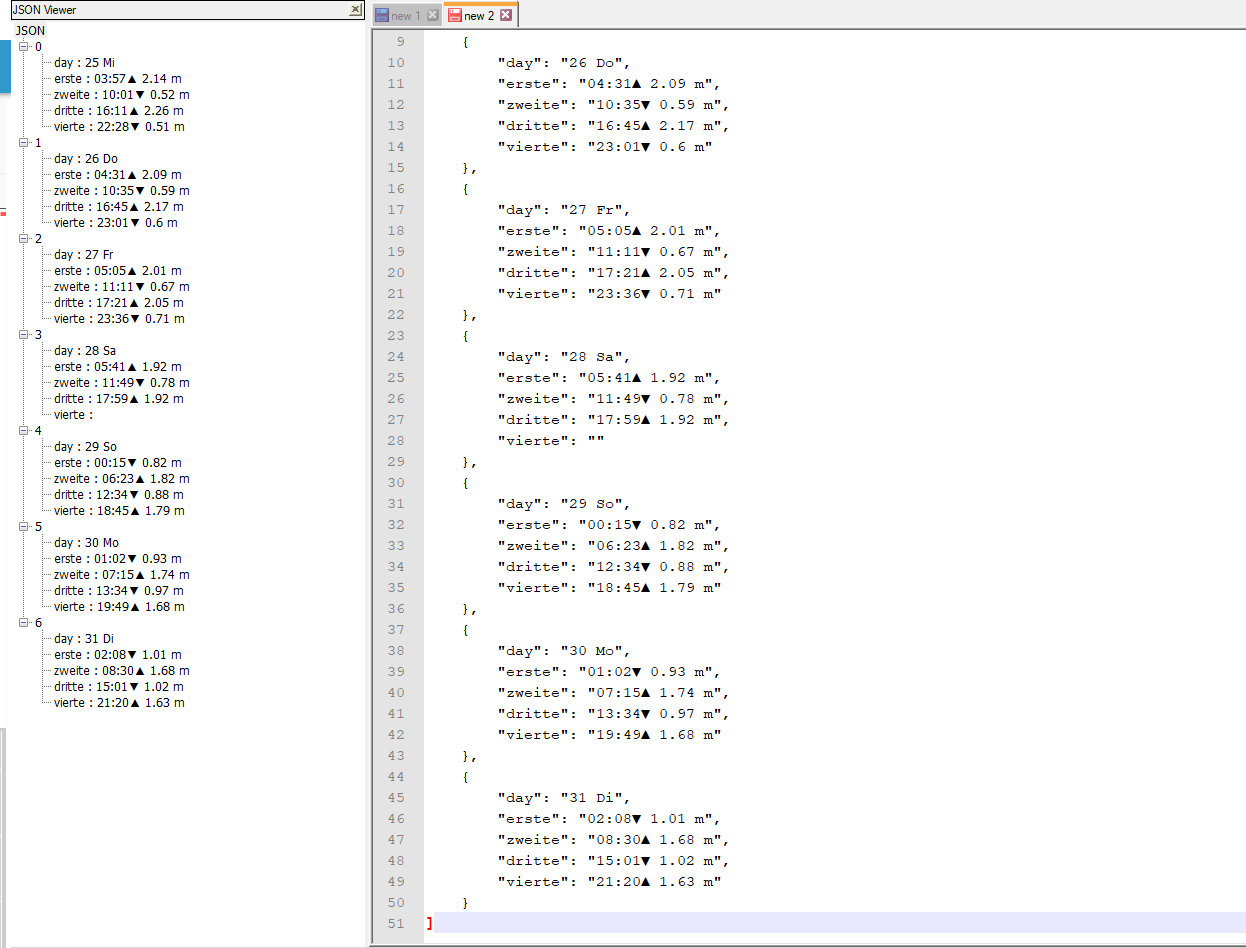Click editor line 12 '"zweite": "10:35▼ 0.59 m"'

tap(614, 105)
